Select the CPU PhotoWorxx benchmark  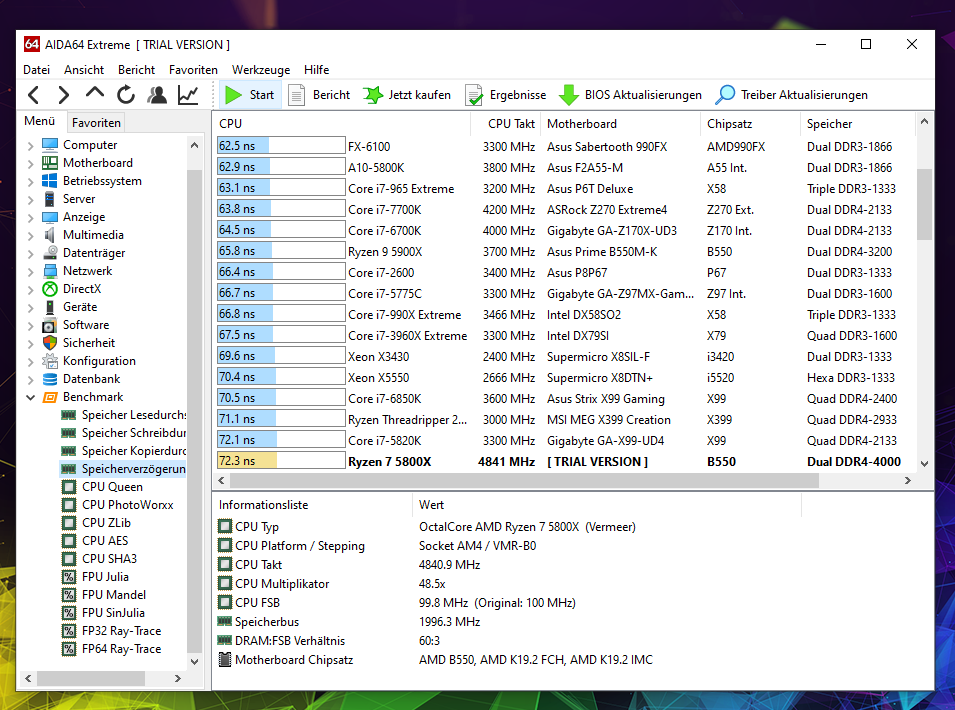pos(118,505)
